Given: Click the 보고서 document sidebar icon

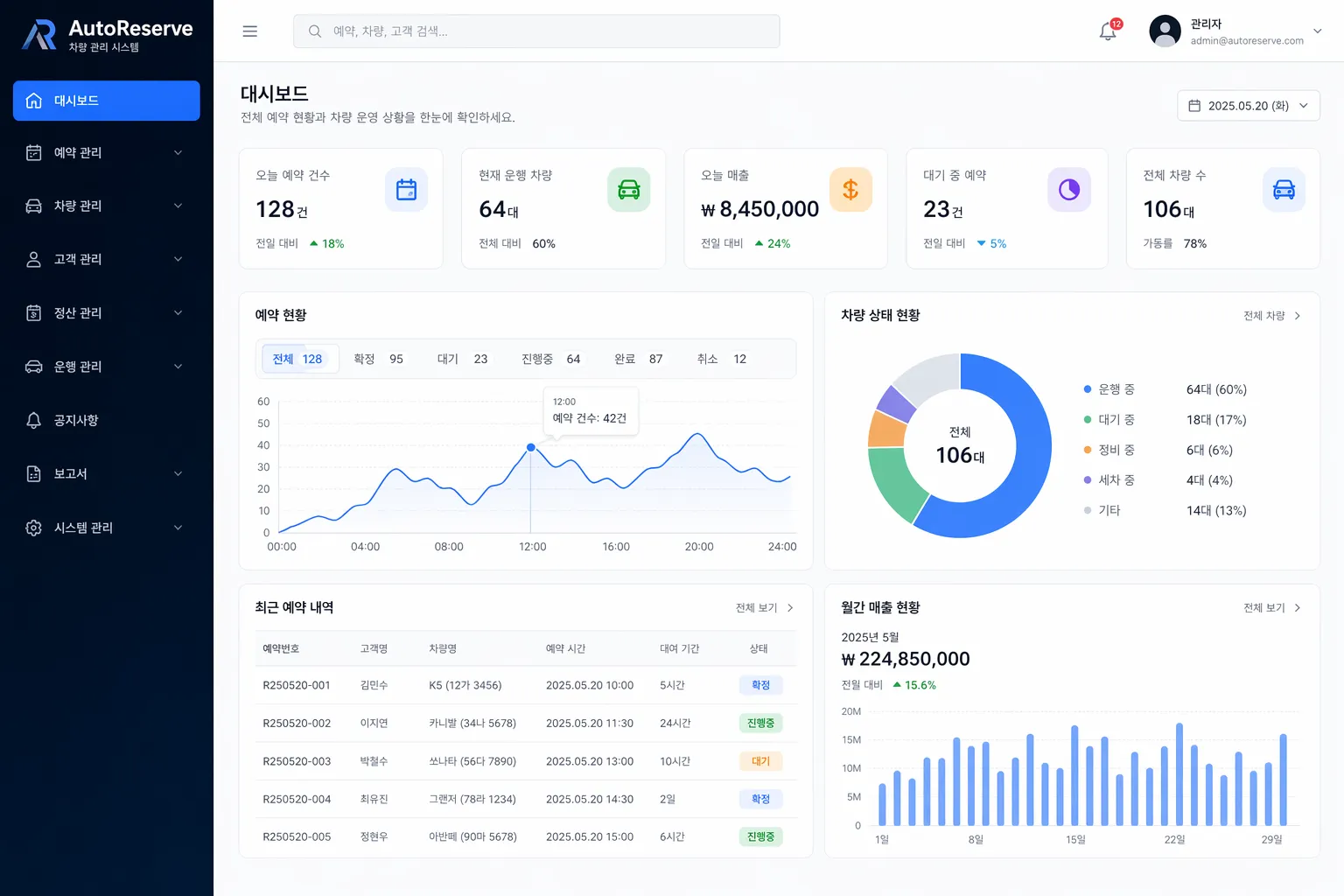Looking at the screenshot, I should click(x=34, y=473).
